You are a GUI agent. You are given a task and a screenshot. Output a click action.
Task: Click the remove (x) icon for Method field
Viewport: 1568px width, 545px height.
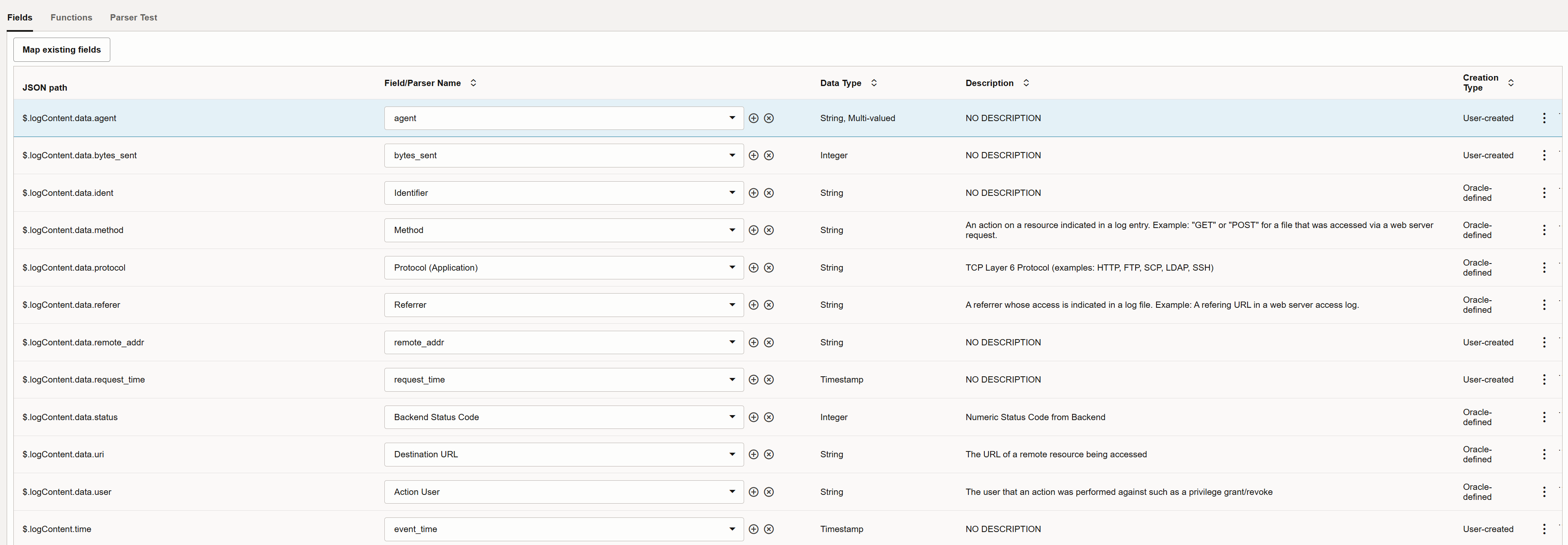pyautogui.click(x=769, y=230)
